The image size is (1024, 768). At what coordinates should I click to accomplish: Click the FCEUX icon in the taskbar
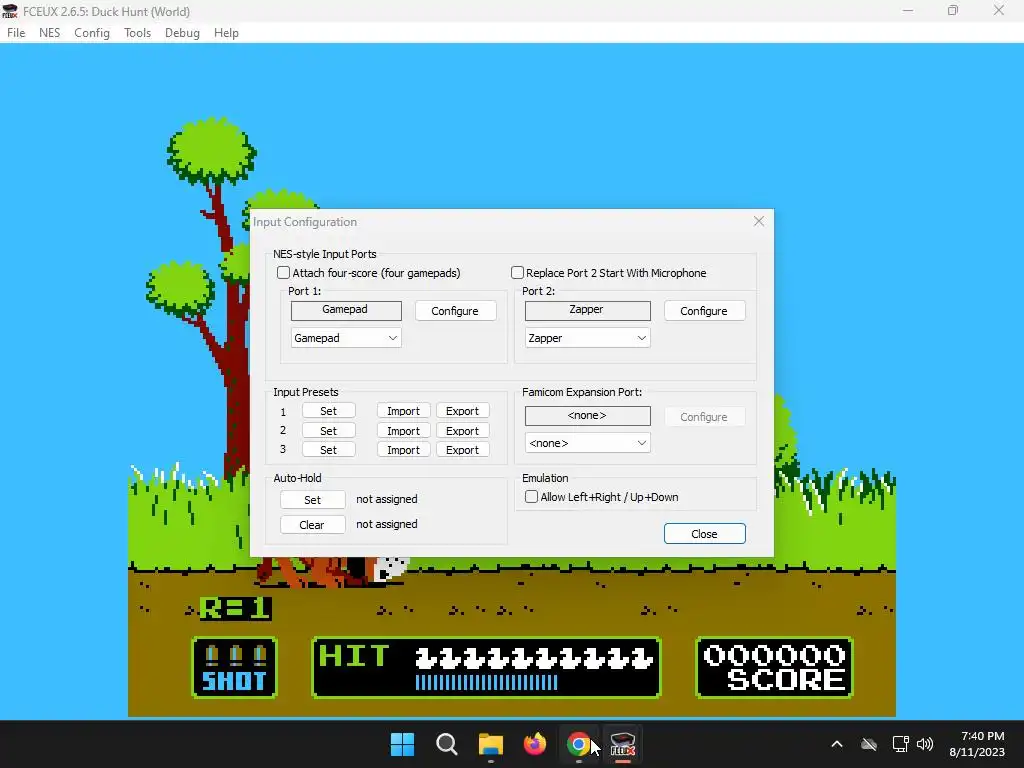(x=622, y=744)
